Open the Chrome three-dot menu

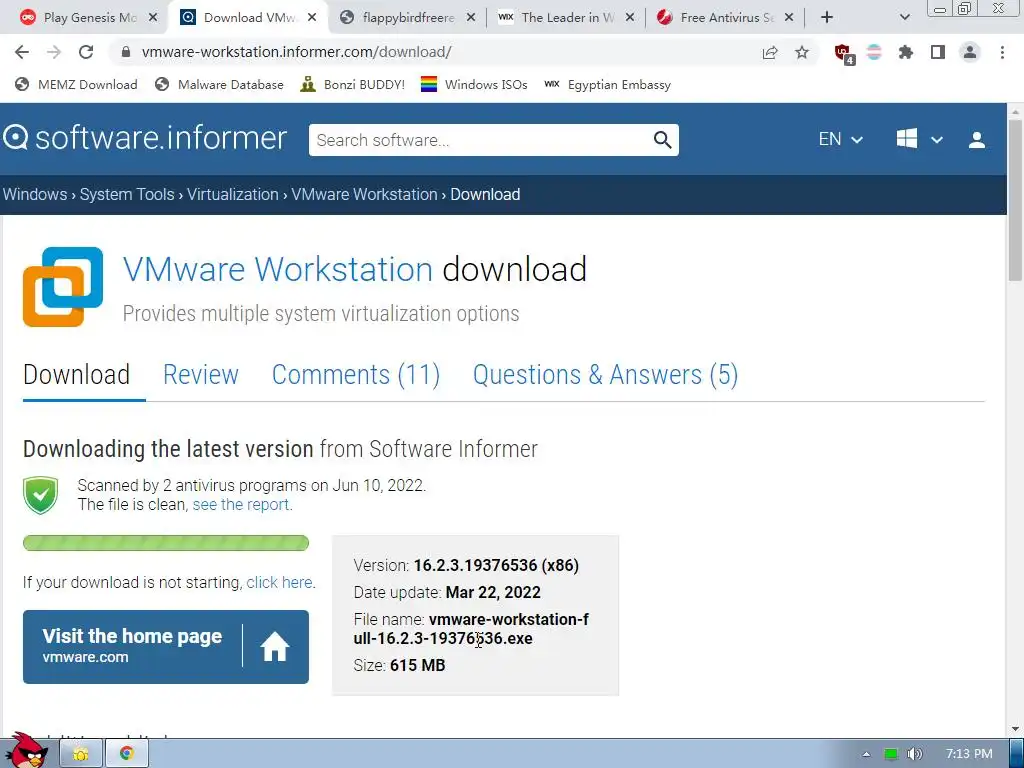pyautogui.click(x=1002, y=52)
